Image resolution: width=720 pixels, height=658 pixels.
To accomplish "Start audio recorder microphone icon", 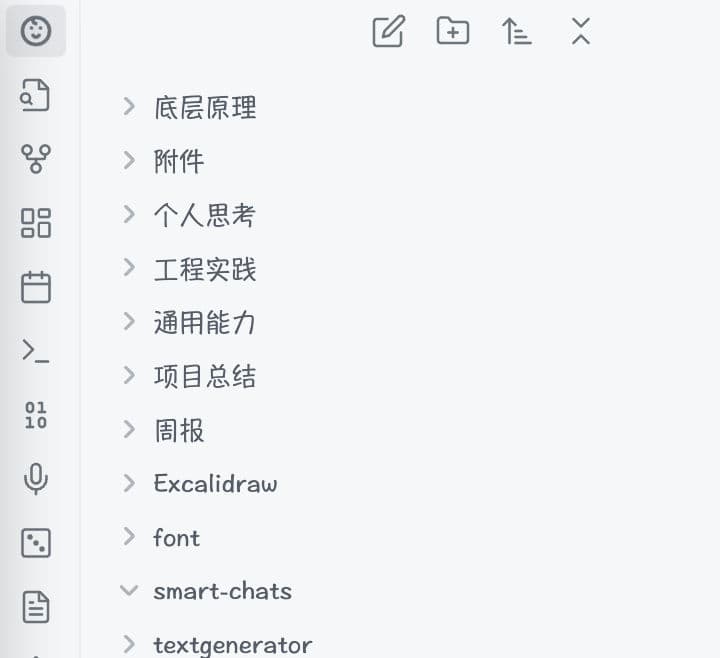I will 36,479.
